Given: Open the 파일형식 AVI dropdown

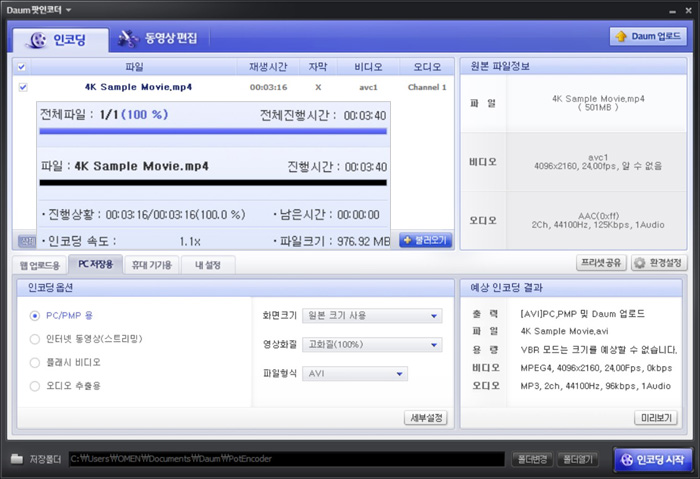Looking at the screenshot, I should 356,373.
